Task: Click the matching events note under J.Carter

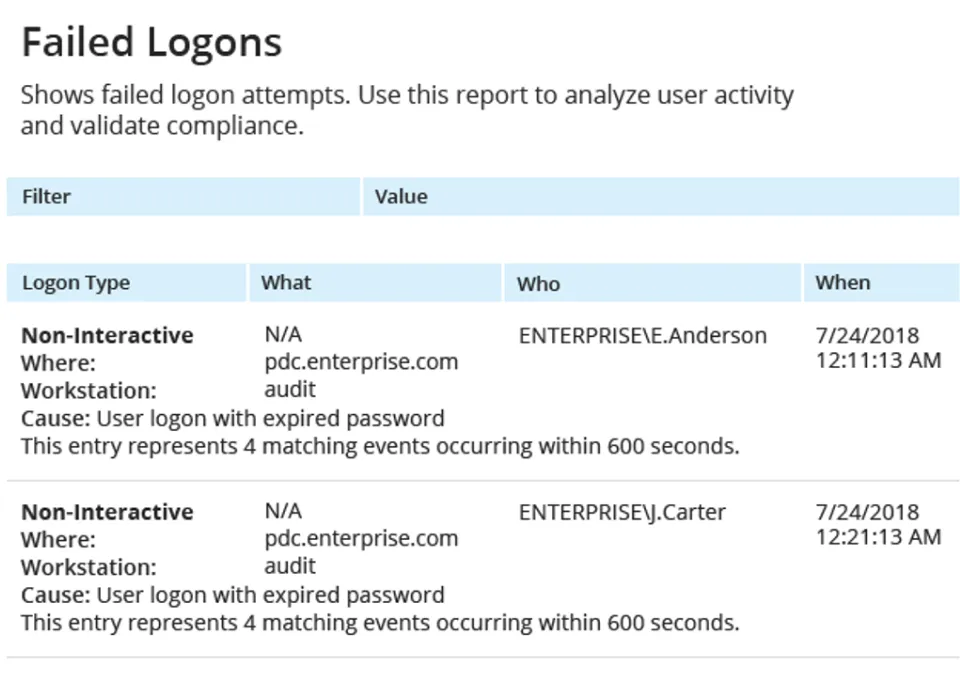Action: click(x=380, y=623)
